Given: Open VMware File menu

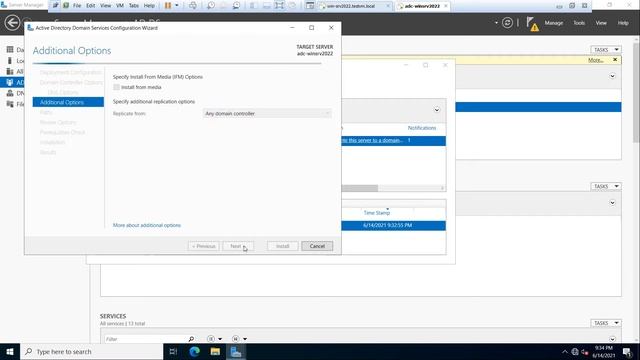Looking at the screenshot, I should tap(77, 6).
